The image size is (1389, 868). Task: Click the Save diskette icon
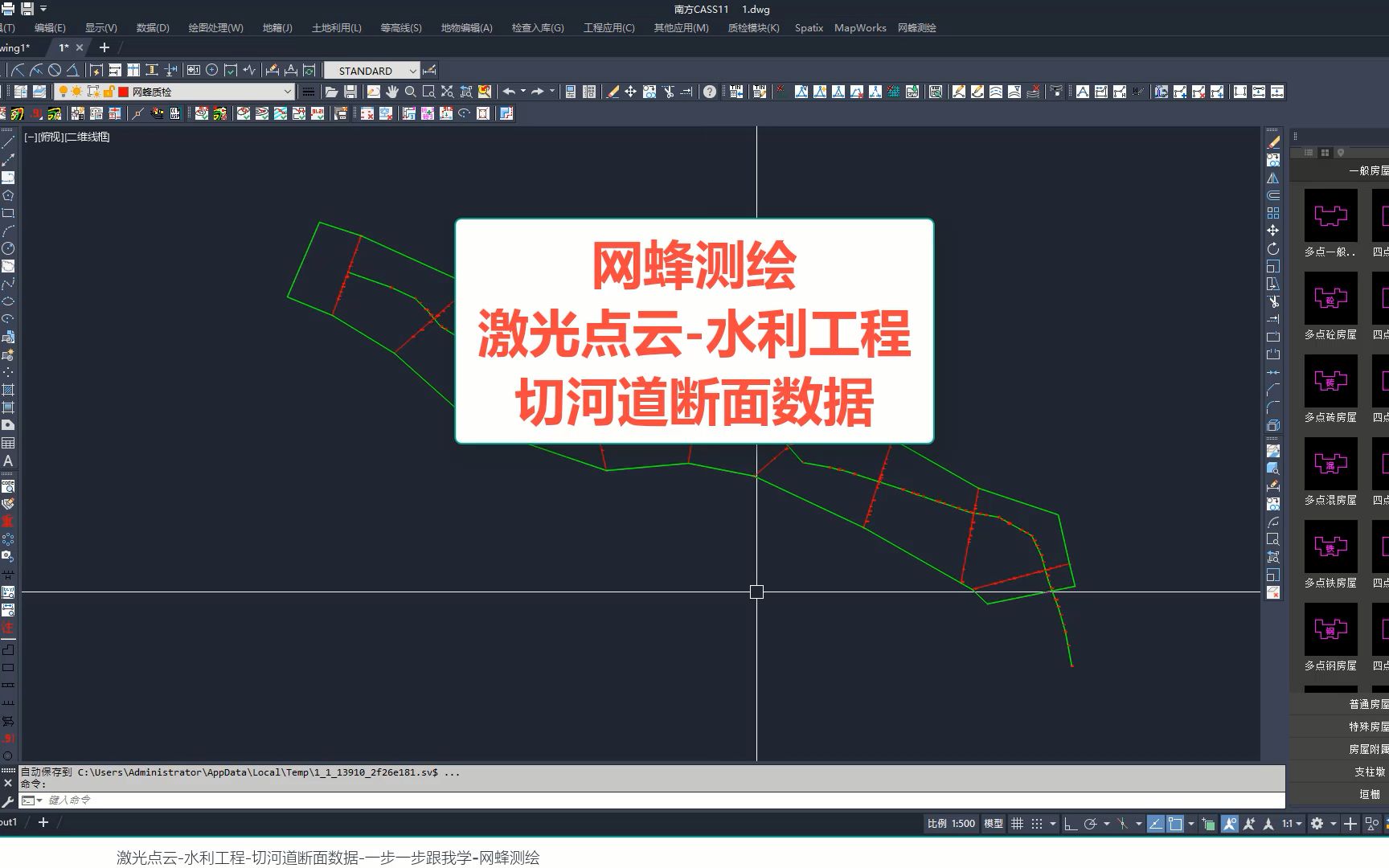click(350, 92)
